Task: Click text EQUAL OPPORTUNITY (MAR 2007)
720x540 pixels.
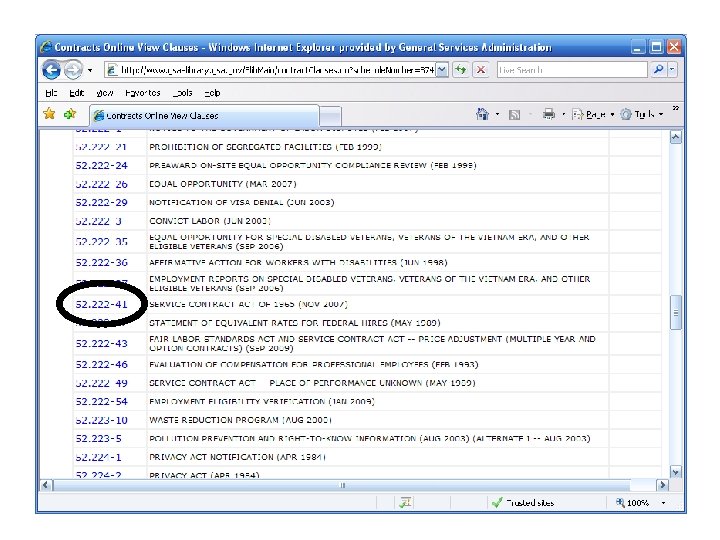Action: coord(223,184)
